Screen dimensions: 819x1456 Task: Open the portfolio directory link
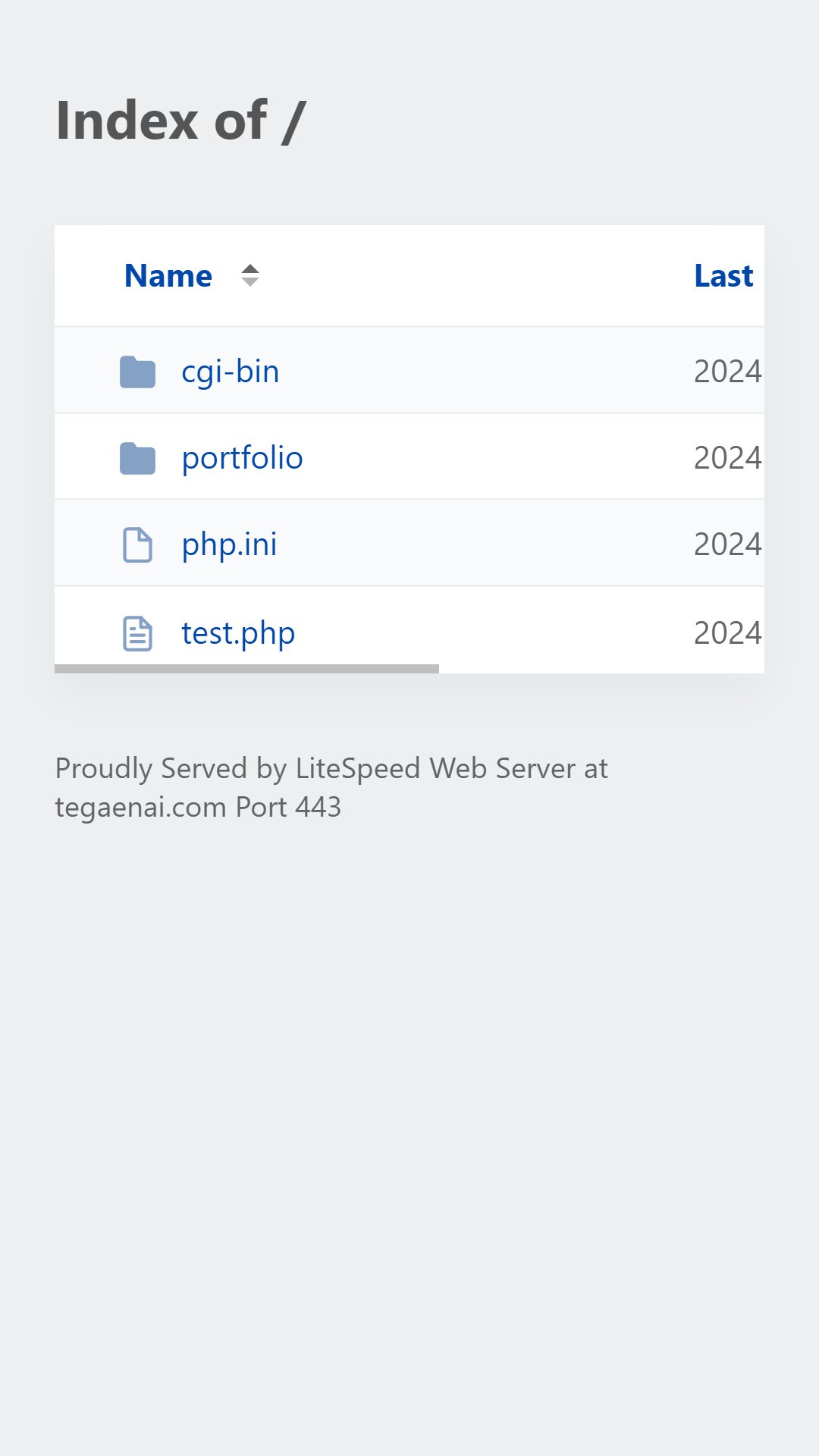[243, 458]
